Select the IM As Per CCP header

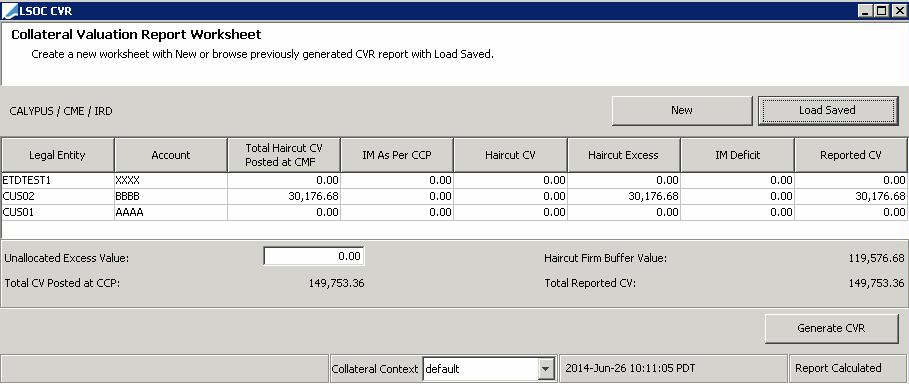[x=397, y=155]
